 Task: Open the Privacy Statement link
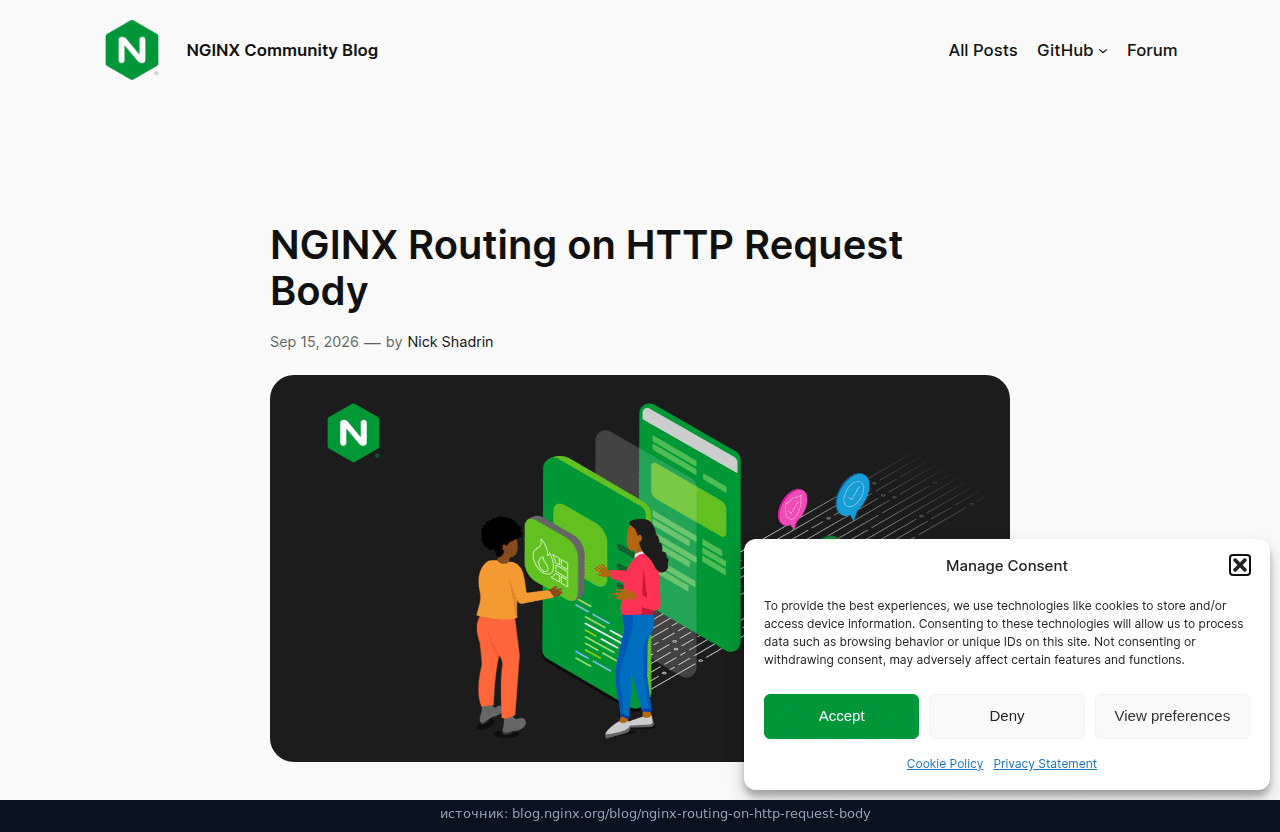tap(1045, 763)
